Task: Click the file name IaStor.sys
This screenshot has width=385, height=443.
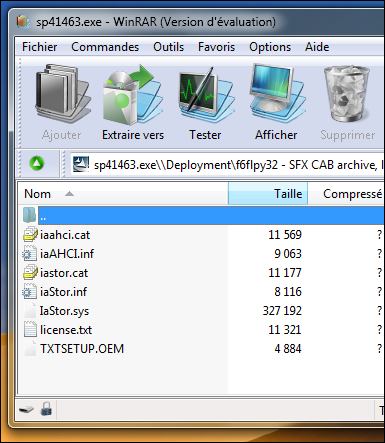Action: [64, 311]
